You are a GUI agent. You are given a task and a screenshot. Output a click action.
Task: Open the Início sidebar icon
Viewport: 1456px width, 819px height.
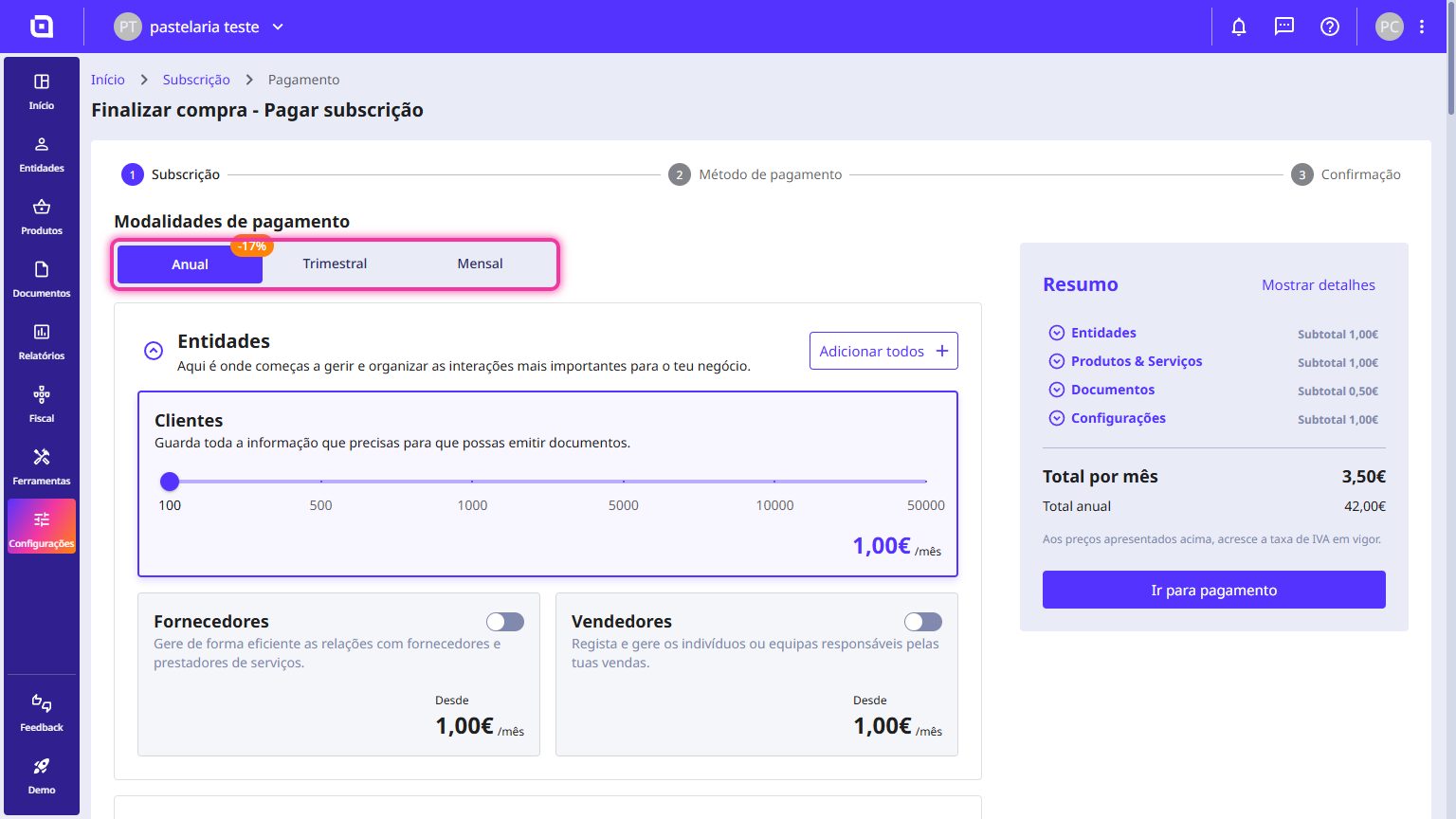[x=42, y=92]
